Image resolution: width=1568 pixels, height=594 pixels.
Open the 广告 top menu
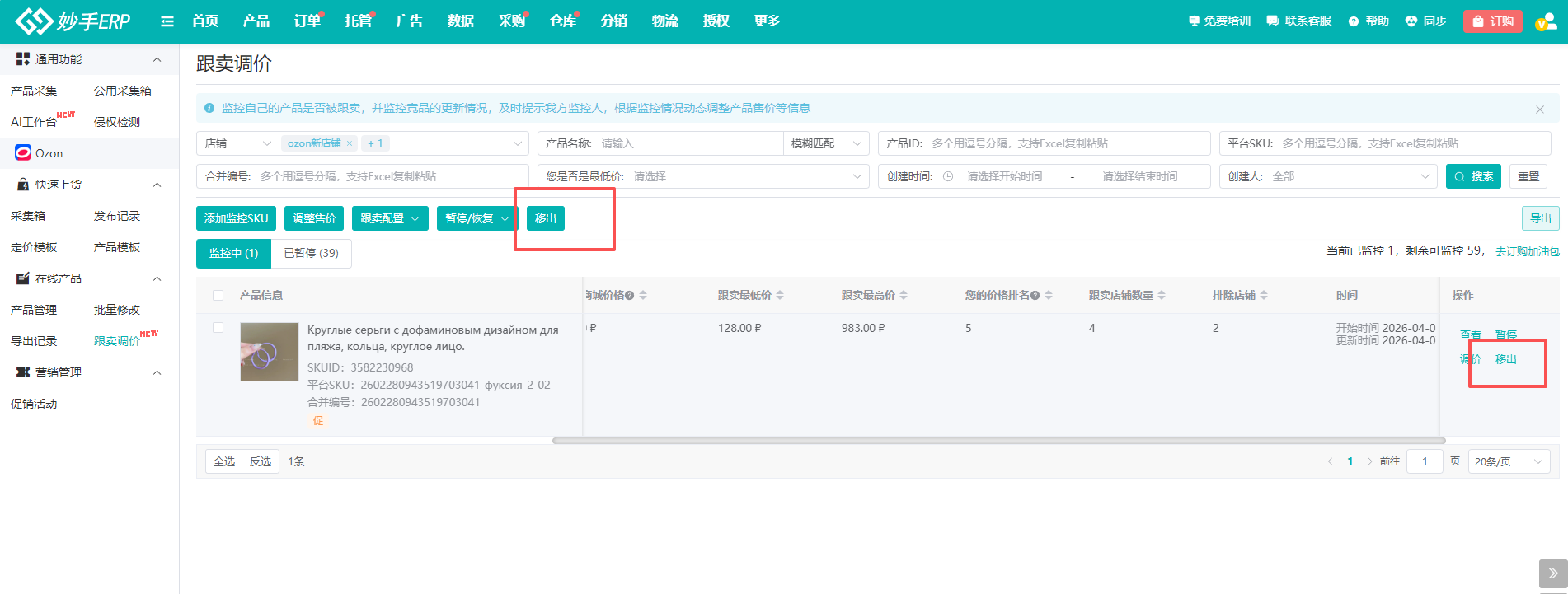coord(410,21)
